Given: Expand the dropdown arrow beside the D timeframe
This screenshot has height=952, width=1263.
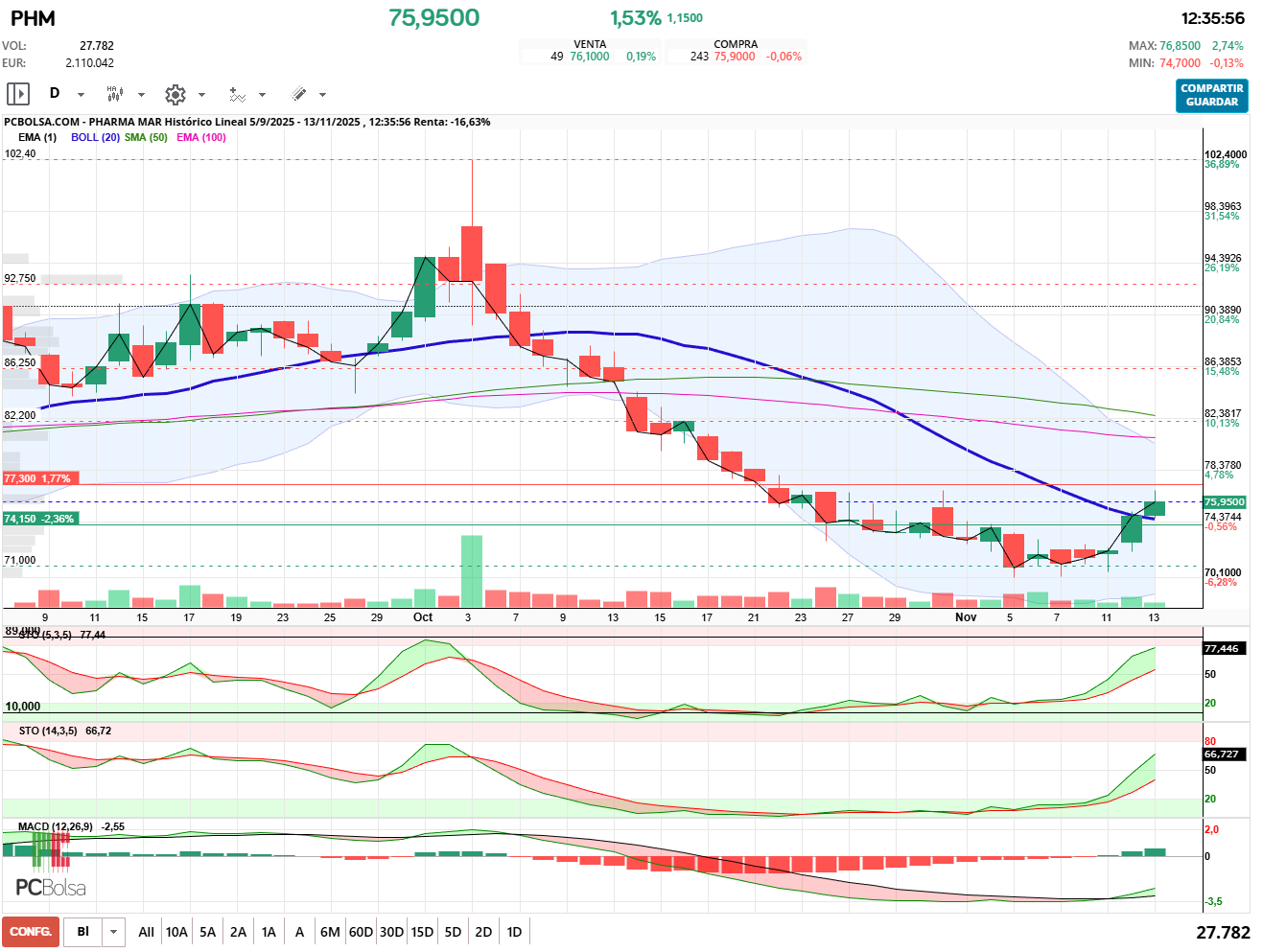Looking at the screenshot, I should click(x=81, y=95).
